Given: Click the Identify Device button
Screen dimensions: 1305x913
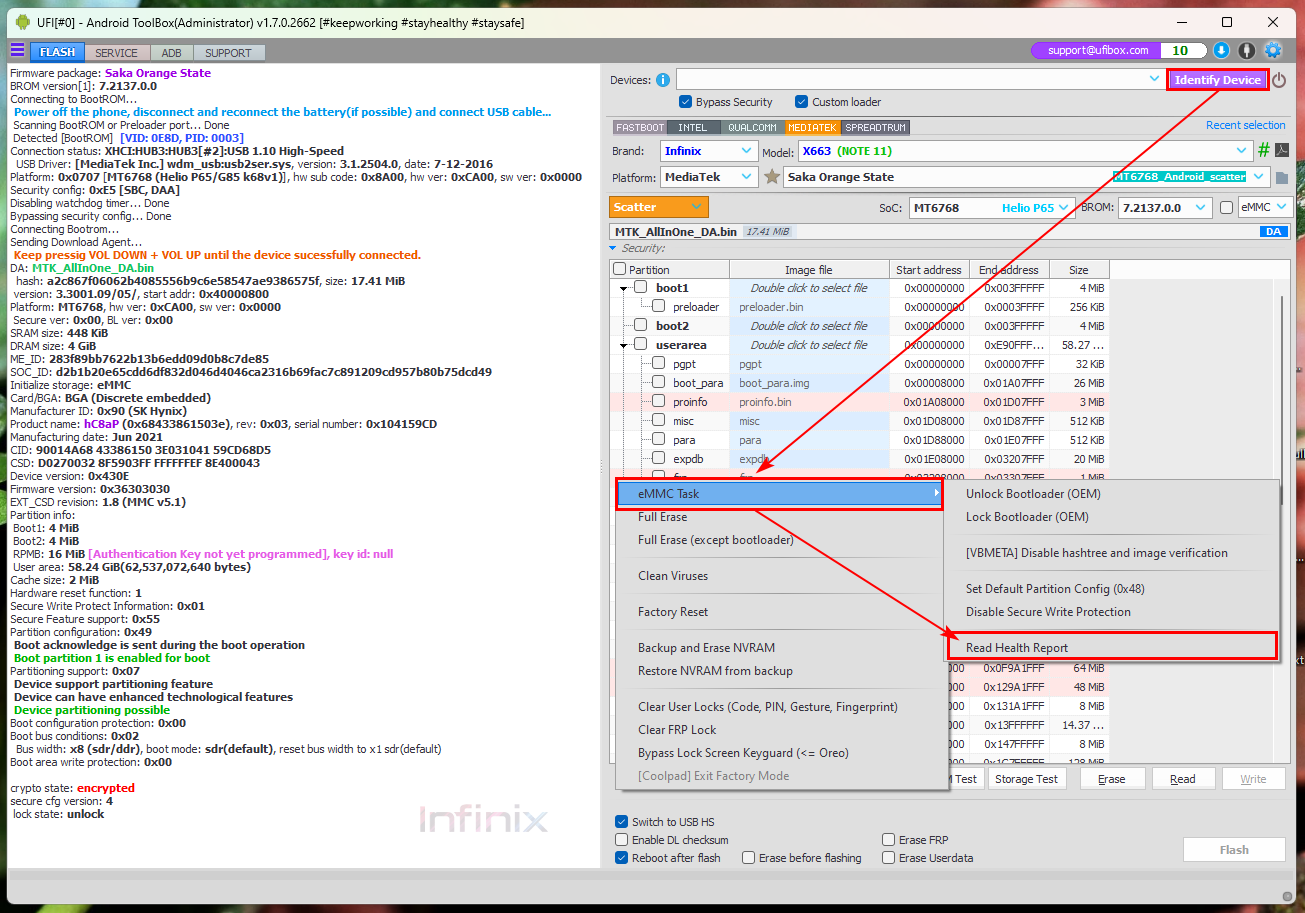Looking at the screenshot, I should coord(1218,80).
